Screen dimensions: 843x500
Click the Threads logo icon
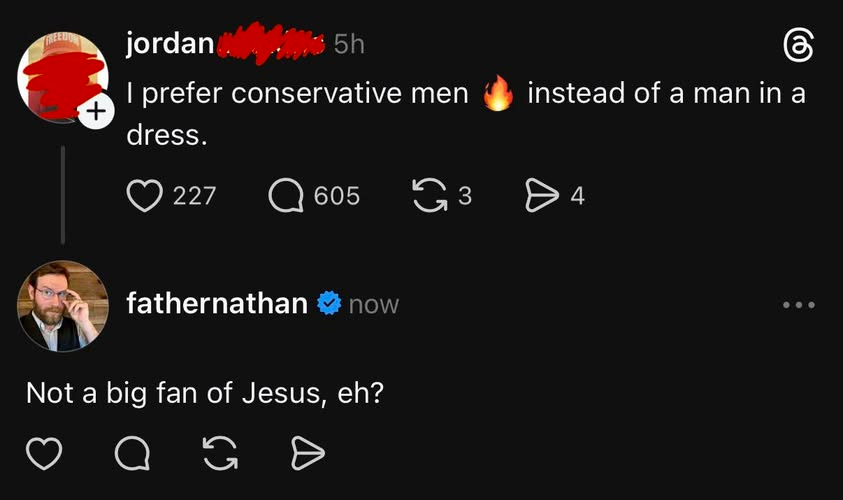point(796,46)
